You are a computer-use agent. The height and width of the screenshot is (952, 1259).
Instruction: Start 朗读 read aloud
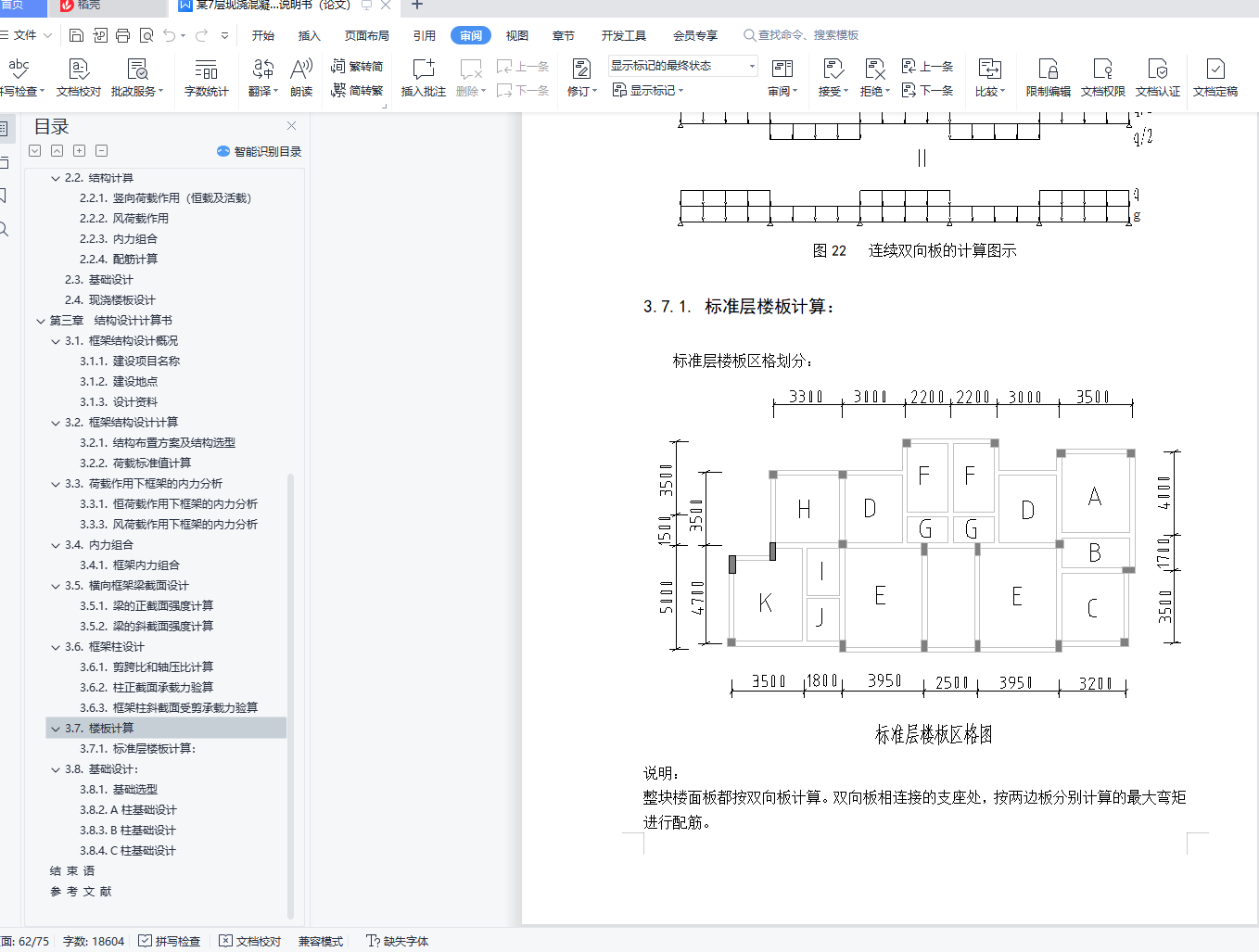pos(301,78)
